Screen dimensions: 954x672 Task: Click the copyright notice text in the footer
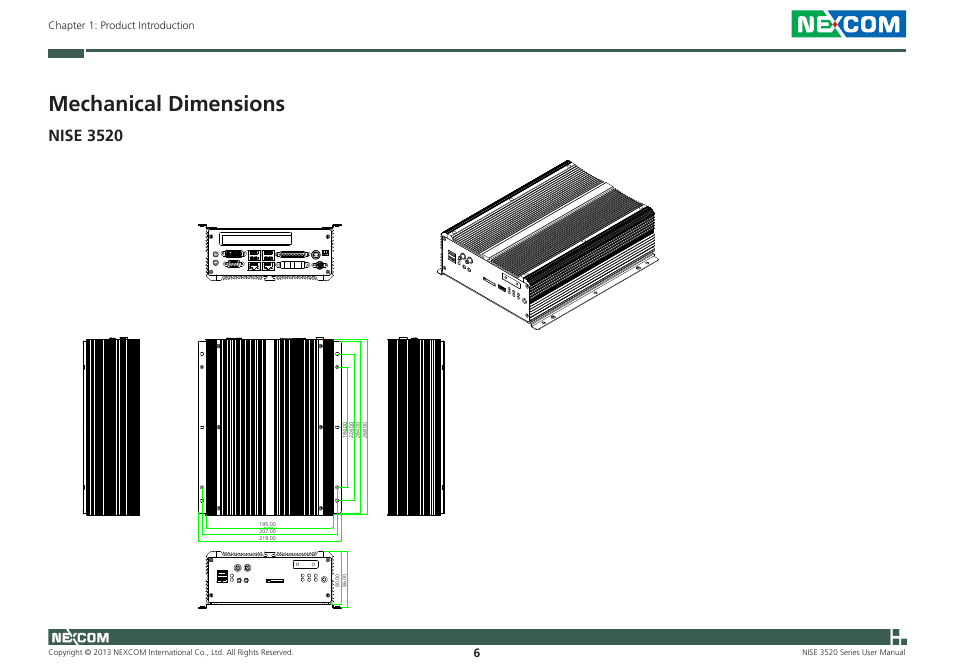point(171,653)
